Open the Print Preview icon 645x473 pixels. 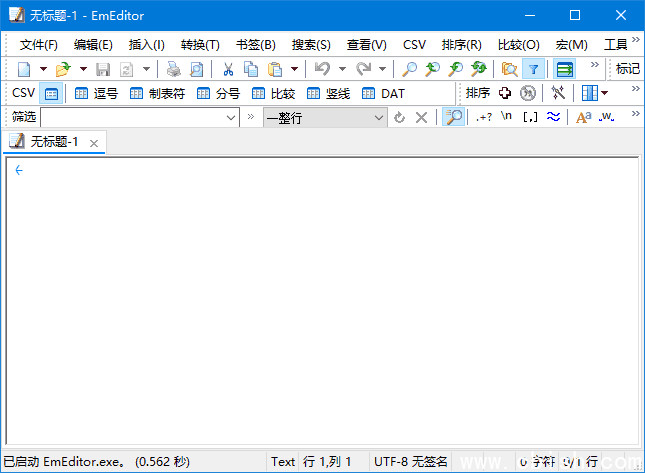pos(196,69)
